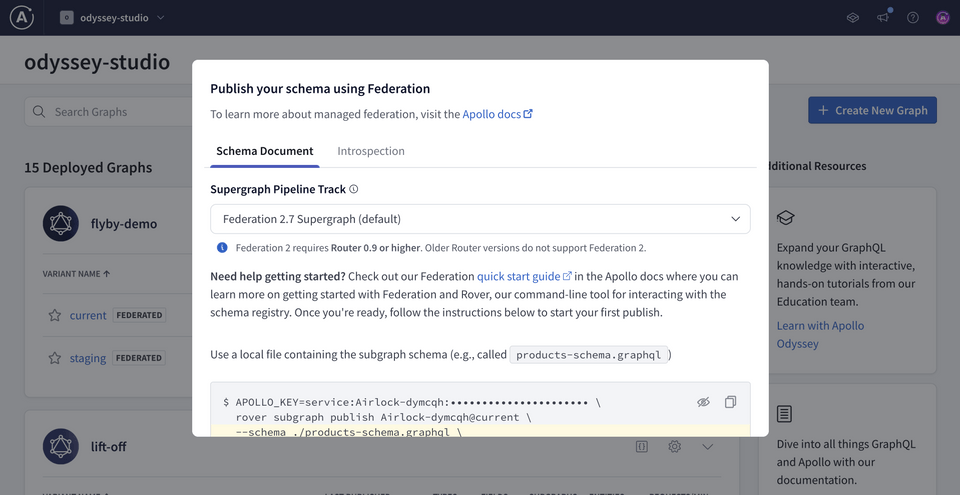Open the Federation 2.7 Supergraph dropdown
This screenshot has height=495, width=960.
480,219
